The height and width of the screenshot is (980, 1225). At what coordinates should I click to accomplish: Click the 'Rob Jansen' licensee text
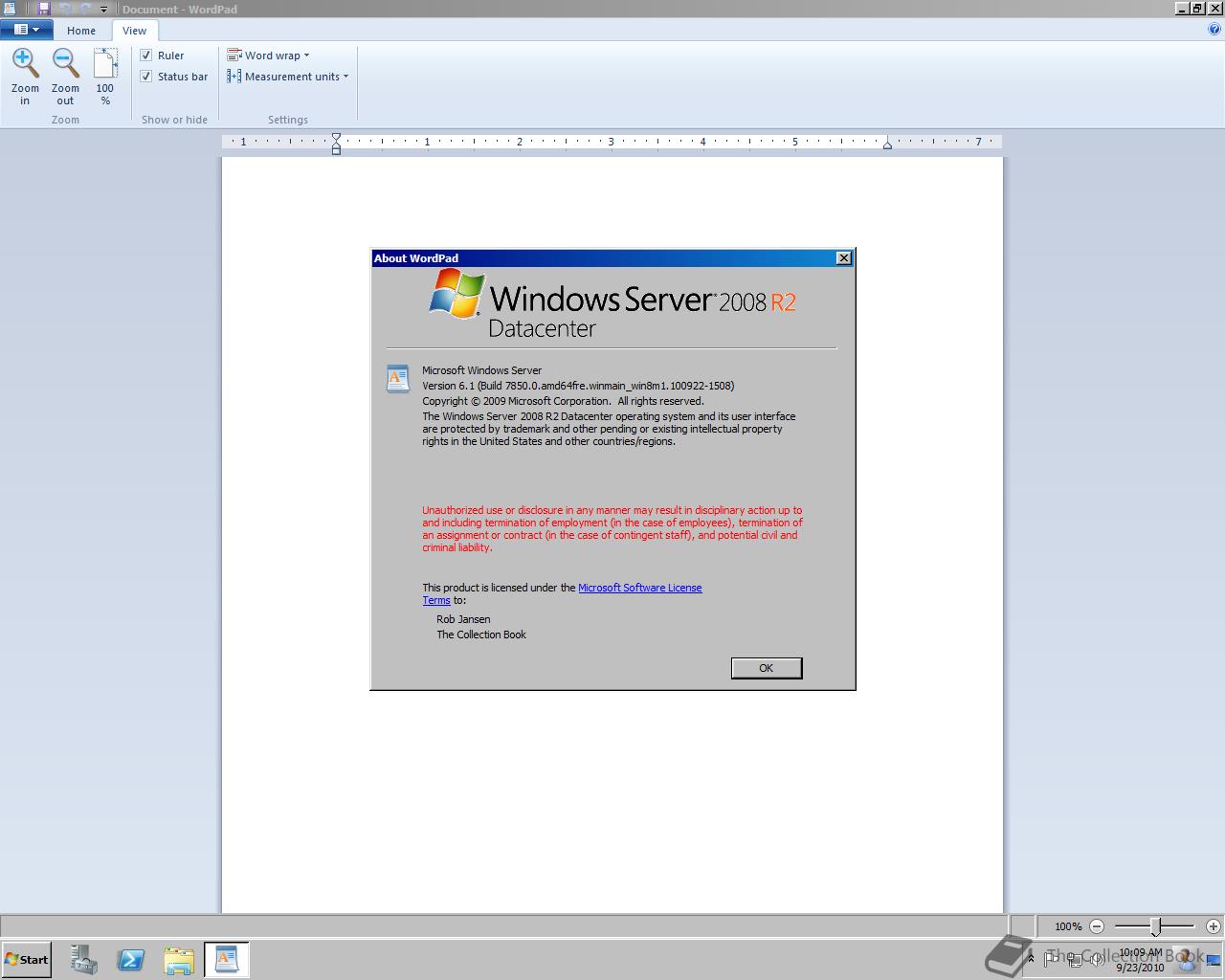(x=463, y=619)
